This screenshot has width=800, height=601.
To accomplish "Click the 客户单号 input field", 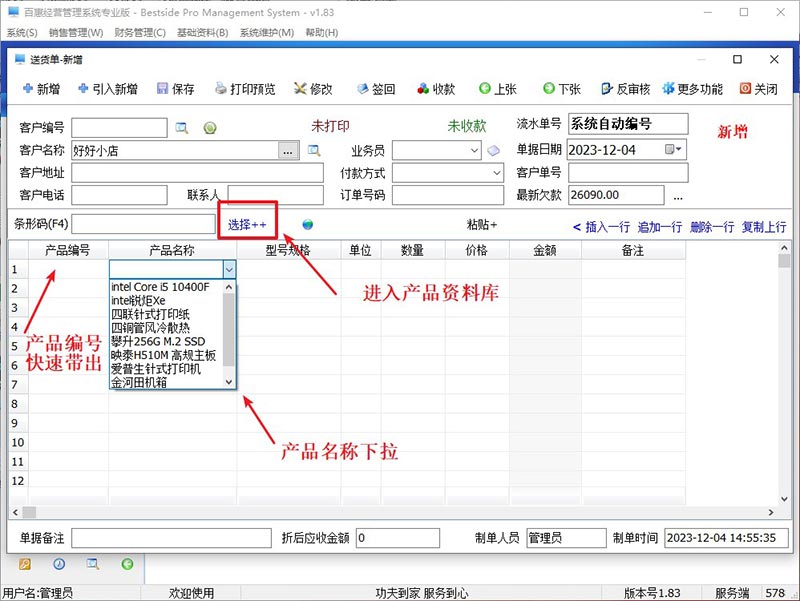I will 628,173.
